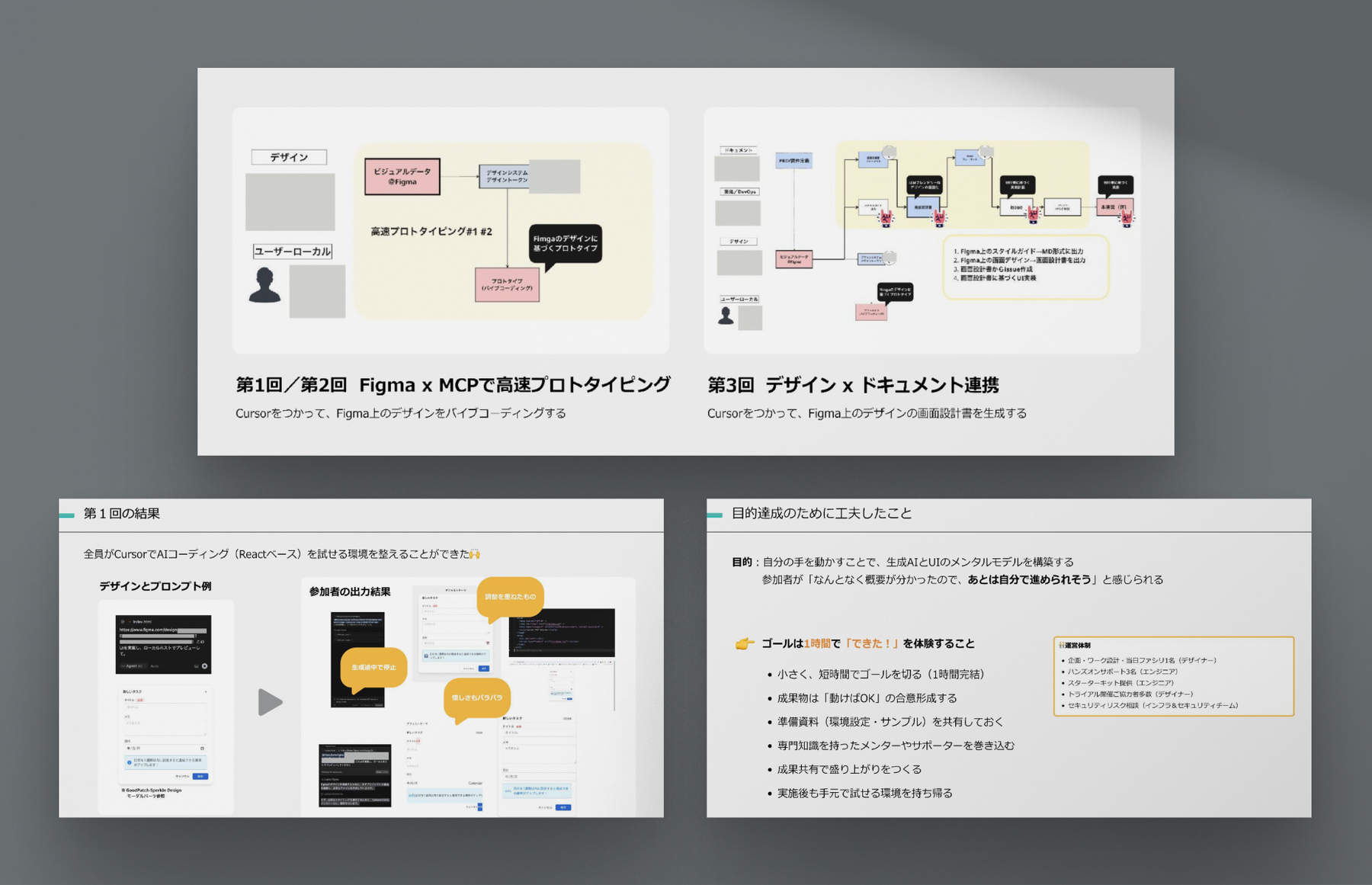Image resolution: width=1372 pixels, height=885 pixels.
Task: Click the black Fimgaのデザインに基づくプロトタイプ callout
Action: 565,244
